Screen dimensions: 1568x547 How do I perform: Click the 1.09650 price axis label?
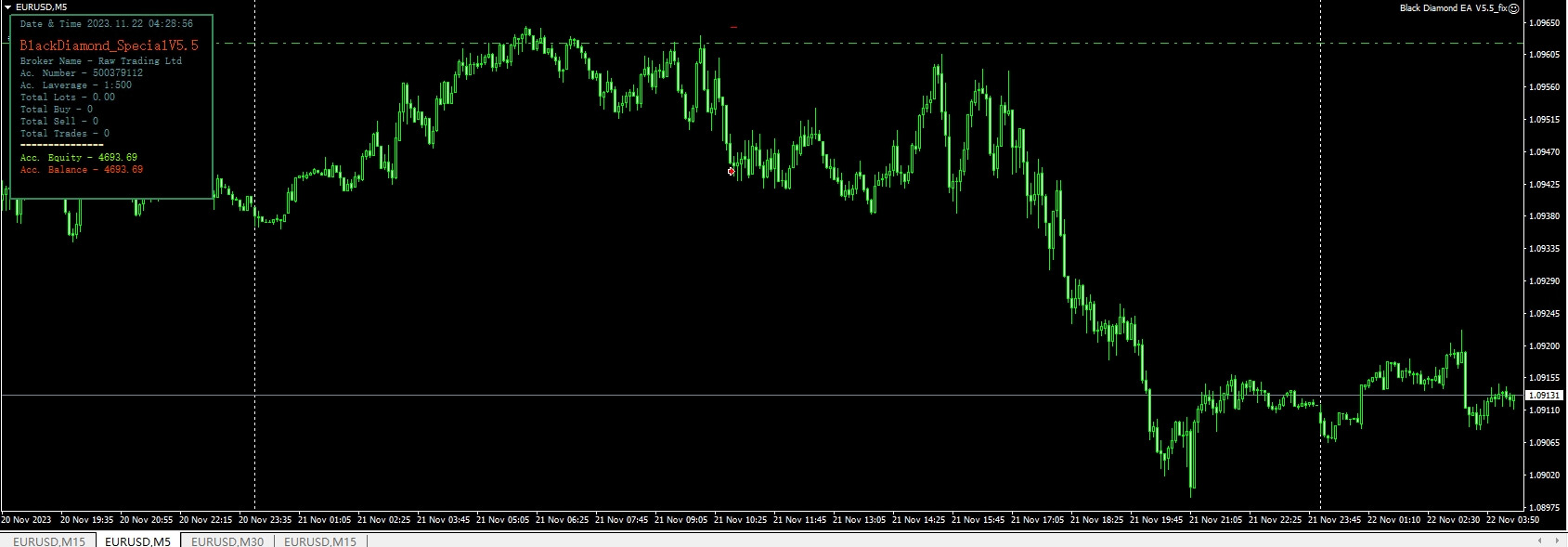click(1543, 22)
